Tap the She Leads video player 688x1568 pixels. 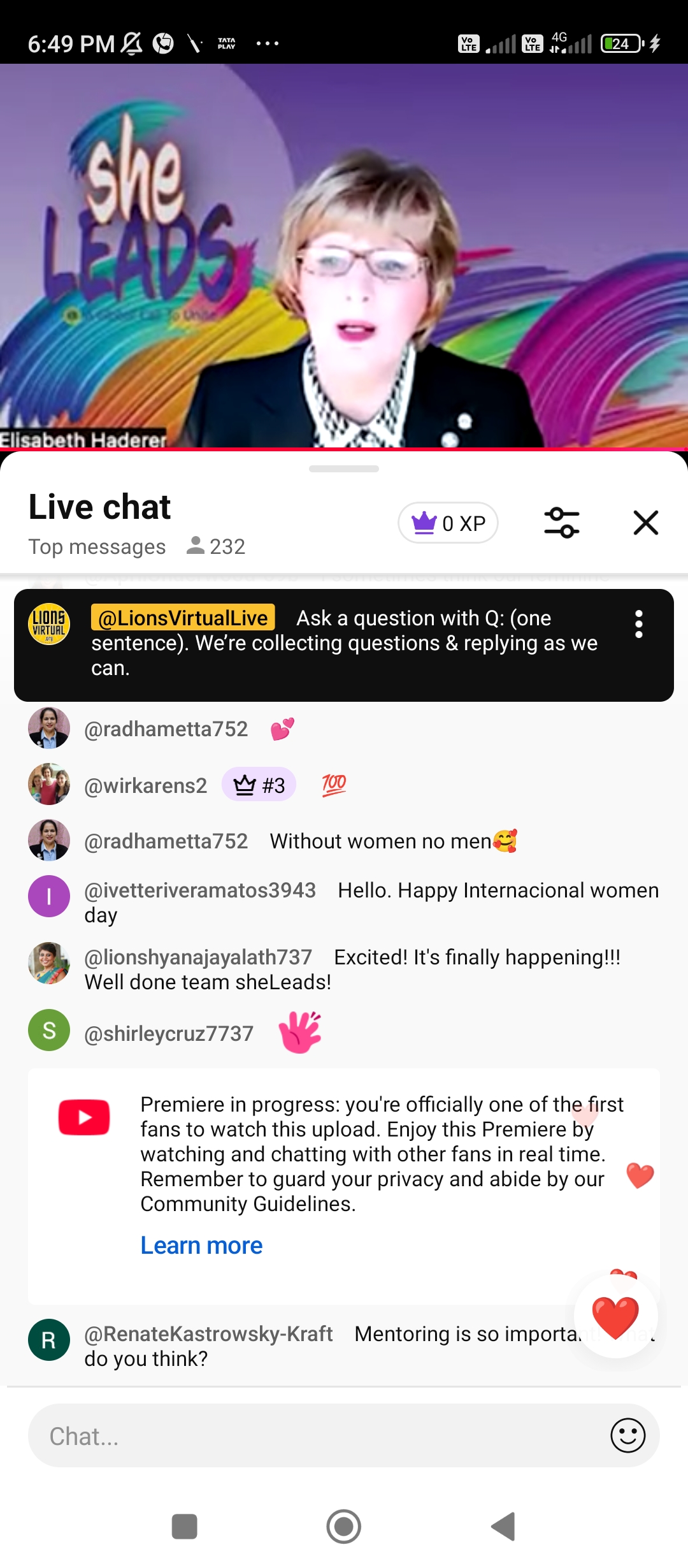click(344, 255)
